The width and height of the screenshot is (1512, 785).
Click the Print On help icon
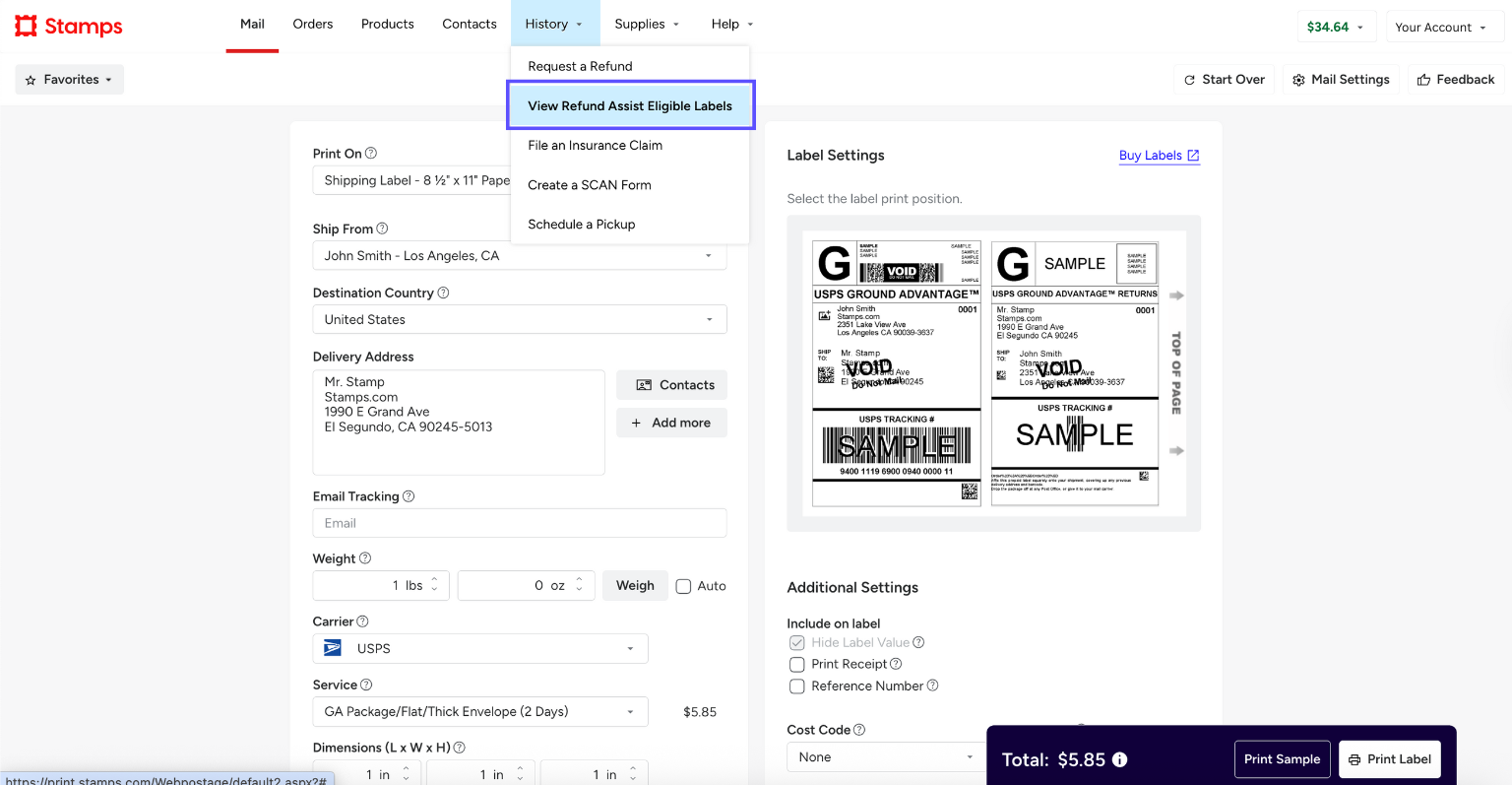click(371, 154)
